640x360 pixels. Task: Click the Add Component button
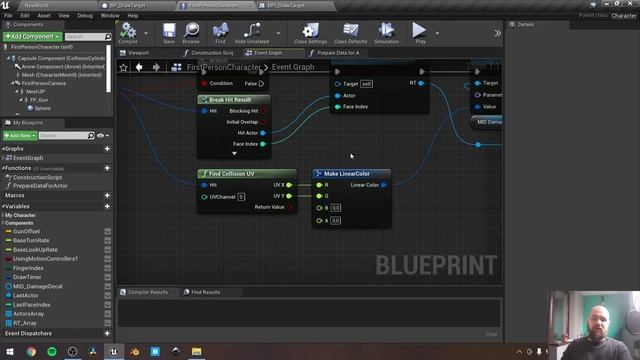coord(33,37)
